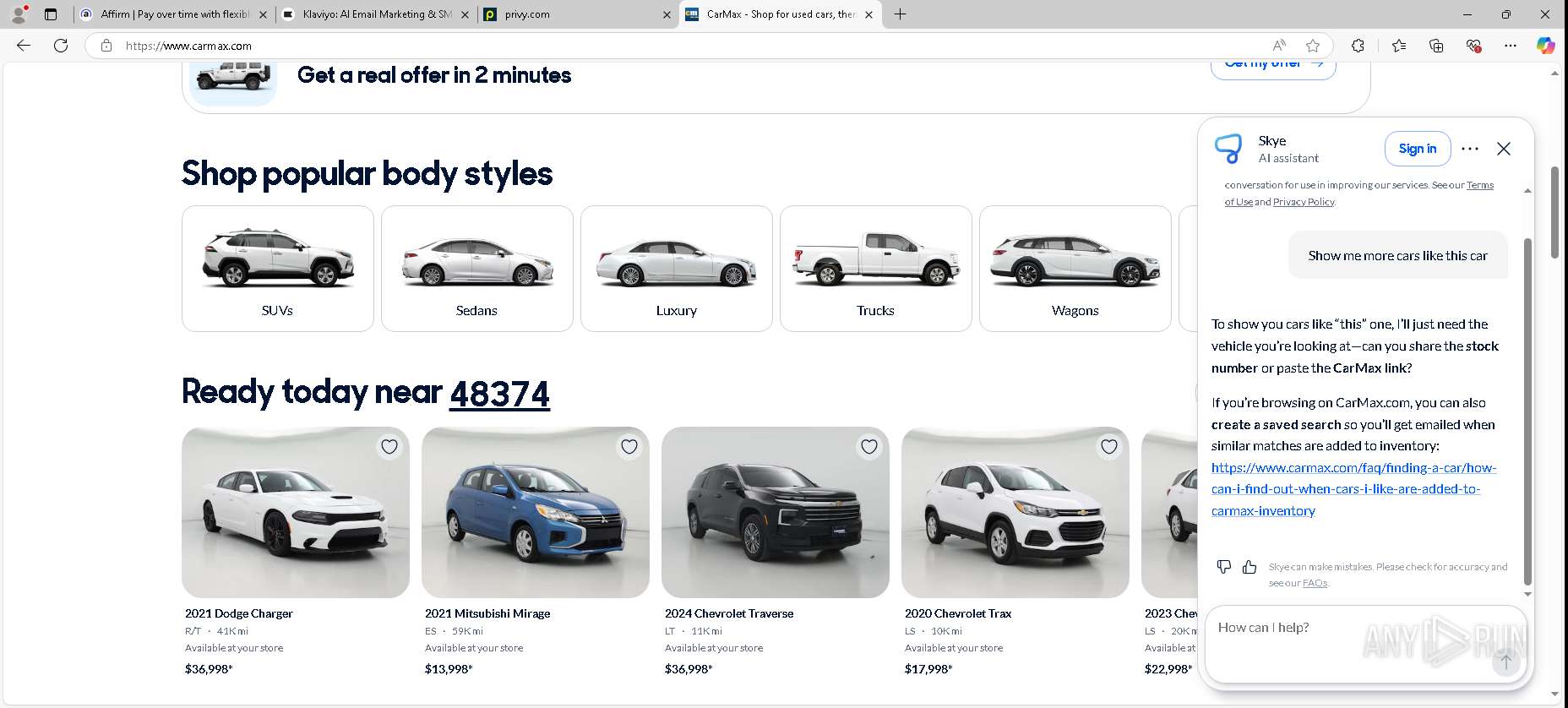Sign in to Skye assistant
The width and height of the screenshot is (1568, 708).
point(1418,149)
